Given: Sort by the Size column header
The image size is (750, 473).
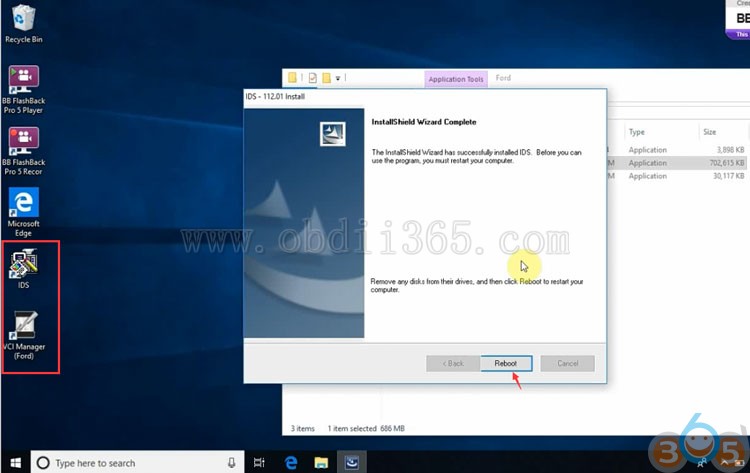Looking at the screenshot, I should pyautogui.click(x=710, y=132).
